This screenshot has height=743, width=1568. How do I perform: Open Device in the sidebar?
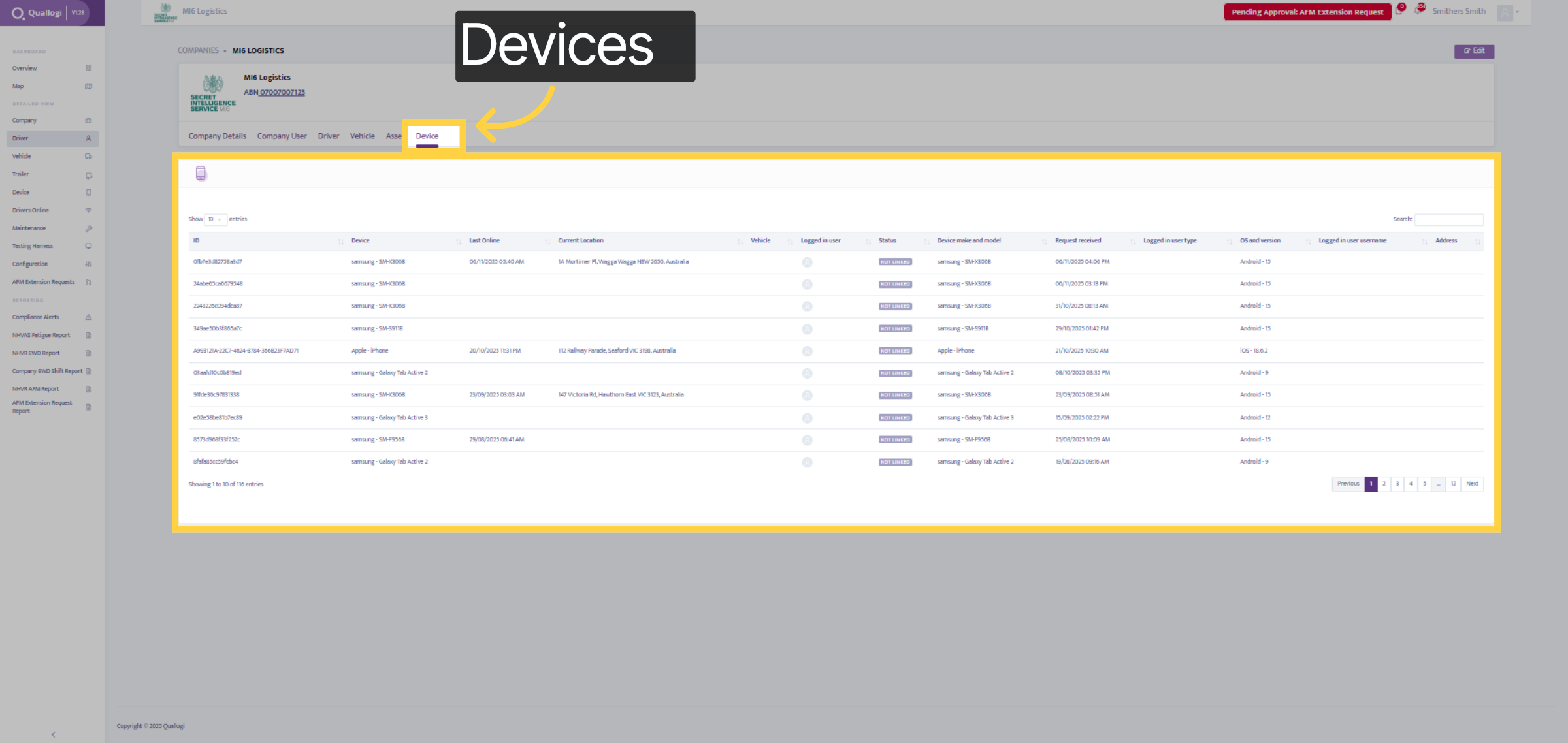(52, 193)
